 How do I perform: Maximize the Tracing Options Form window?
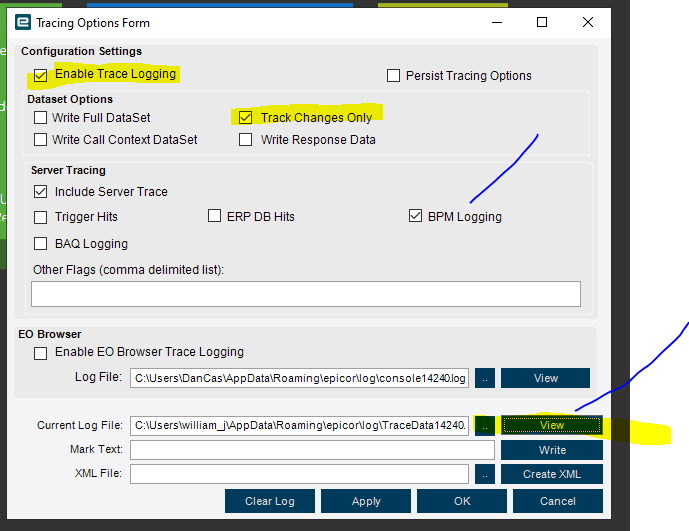(542, 22)
